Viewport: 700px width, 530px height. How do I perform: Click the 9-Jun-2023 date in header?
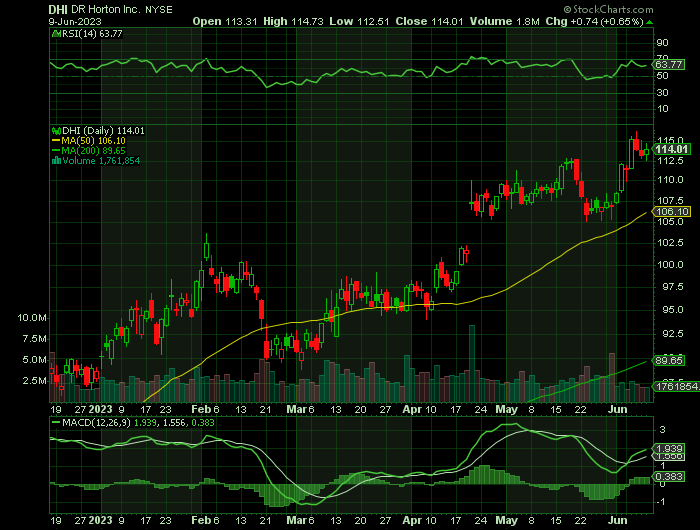coord(75,21)
